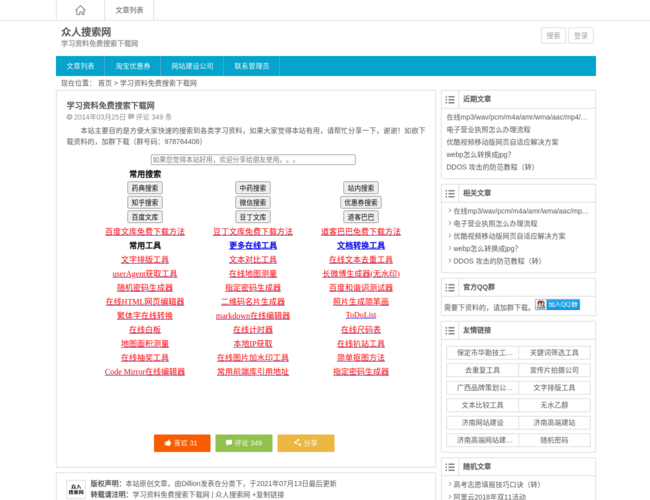Open 在线地图测量 link
Screen dimensions: 650x500
coord(253,274)
